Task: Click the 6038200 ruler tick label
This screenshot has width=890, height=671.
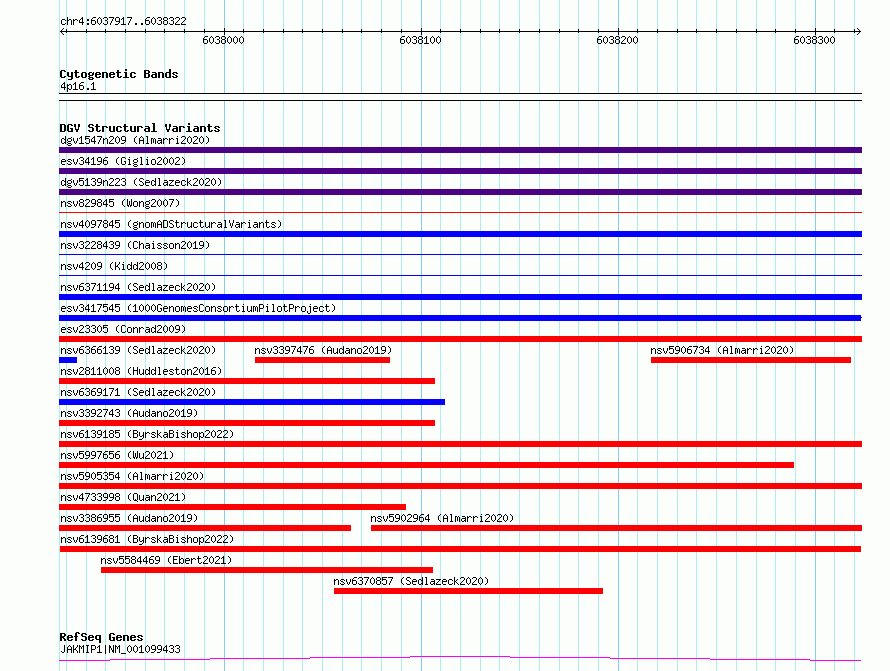Action: [617, 40]
